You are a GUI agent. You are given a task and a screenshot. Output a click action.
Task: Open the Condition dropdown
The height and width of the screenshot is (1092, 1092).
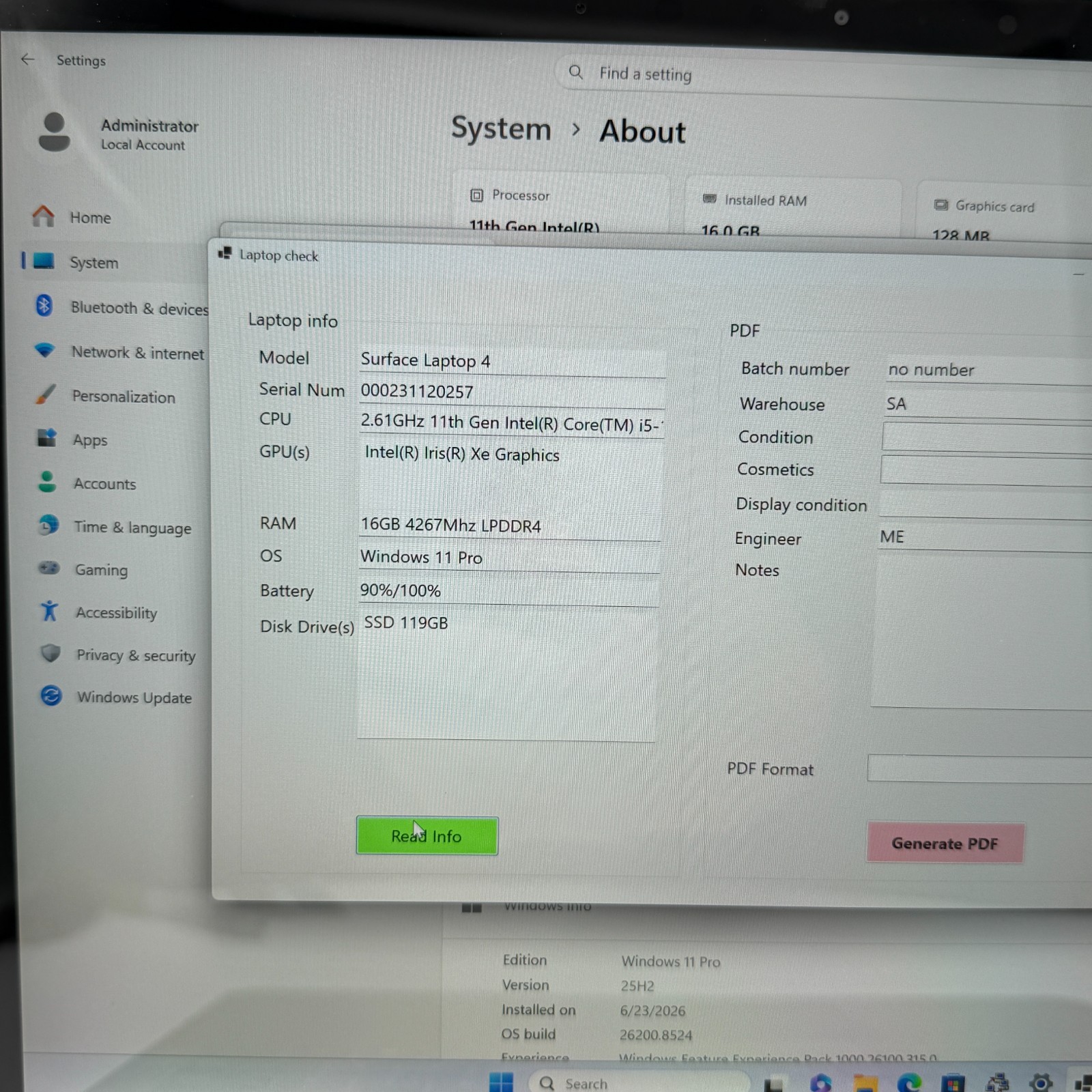pos(987,437)
